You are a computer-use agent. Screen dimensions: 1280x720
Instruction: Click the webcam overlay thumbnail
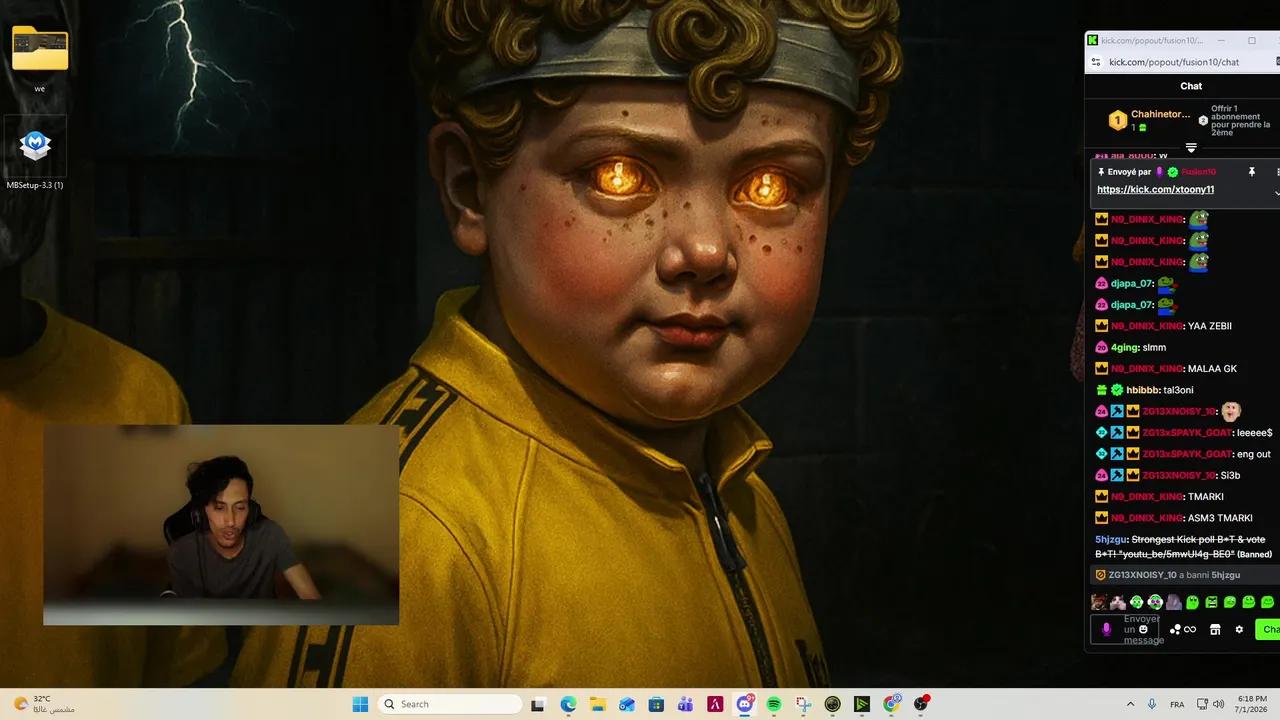click(221, 525)
